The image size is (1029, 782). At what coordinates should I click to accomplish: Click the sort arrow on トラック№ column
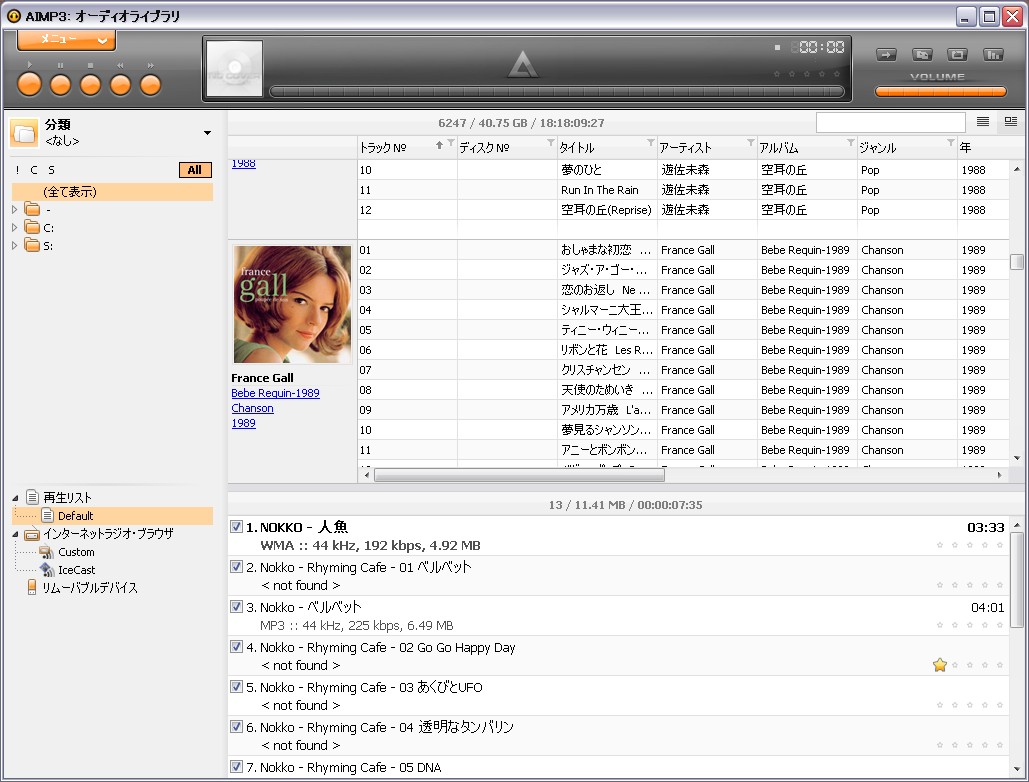(x=439, y=145)
